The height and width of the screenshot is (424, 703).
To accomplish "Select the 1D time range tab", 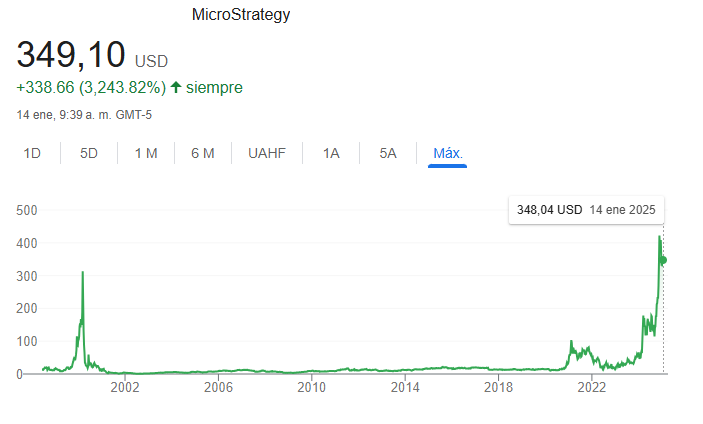I will click(x=32, y=153).
